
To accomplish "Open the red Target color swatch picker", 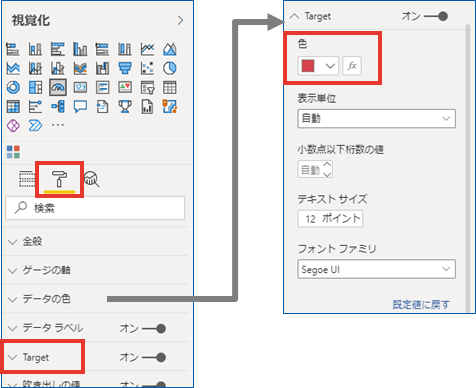I will (x=318, y=66).
